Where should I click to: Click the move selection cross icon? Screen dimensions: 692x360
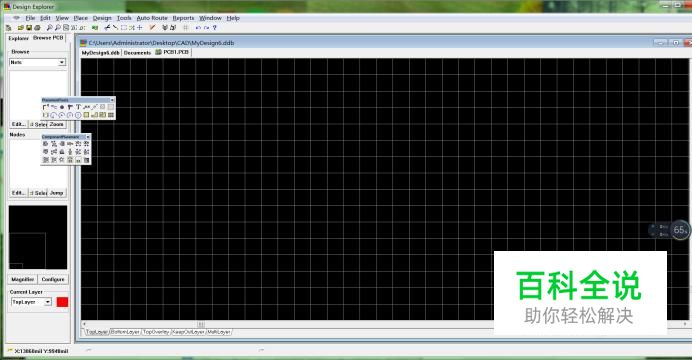click(x=139, y=28)
